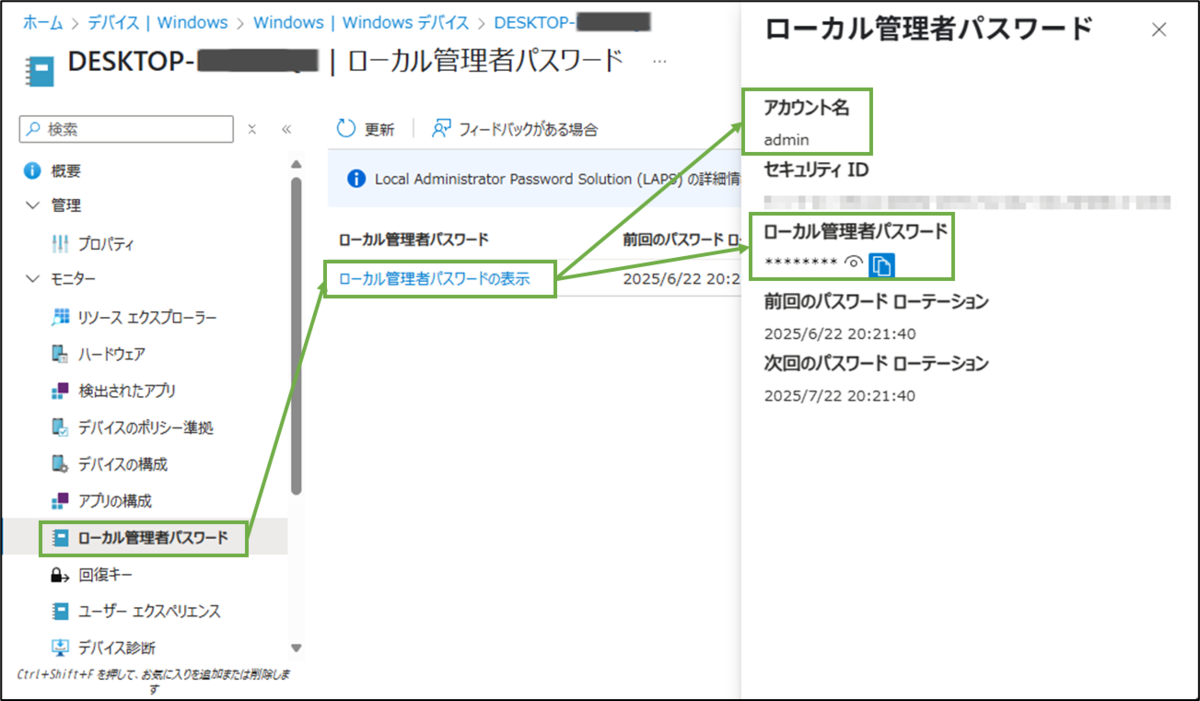1200x701 pixels.
Task: Open プロパティ in the sidebar
Action: click(106, 244)
